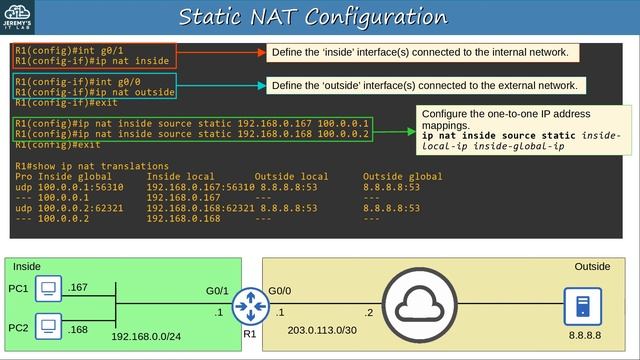Click the PC2 computer icon
Screen dimensions: 640x360
[48, 326]
